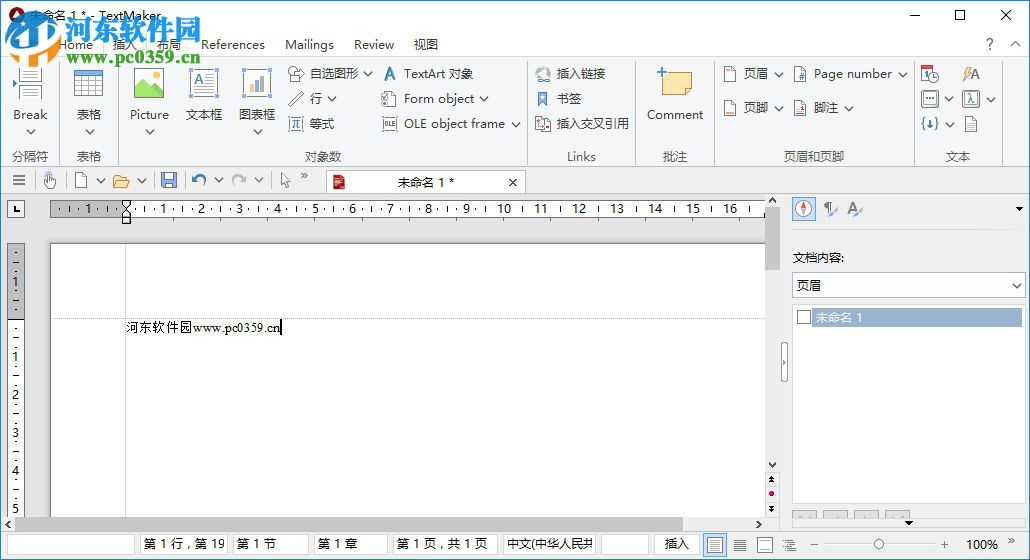The height and width of the screenshot is (560, 1030).
Task: Close the 未命名 1 document tab
Action: [x=513, y=183]
